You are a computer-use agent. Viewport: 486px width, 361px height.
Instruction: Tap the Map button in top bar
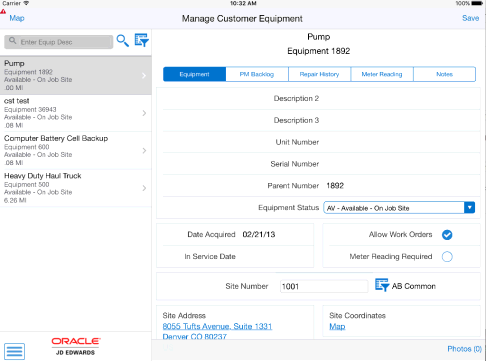17,18
